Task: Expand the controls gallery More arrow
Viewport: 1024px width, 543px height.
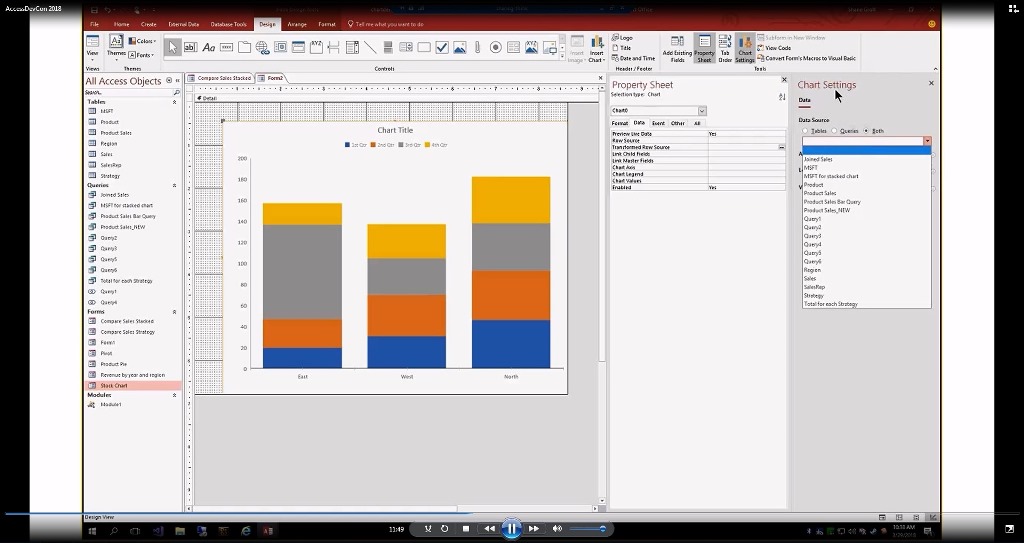Action: 562,58
